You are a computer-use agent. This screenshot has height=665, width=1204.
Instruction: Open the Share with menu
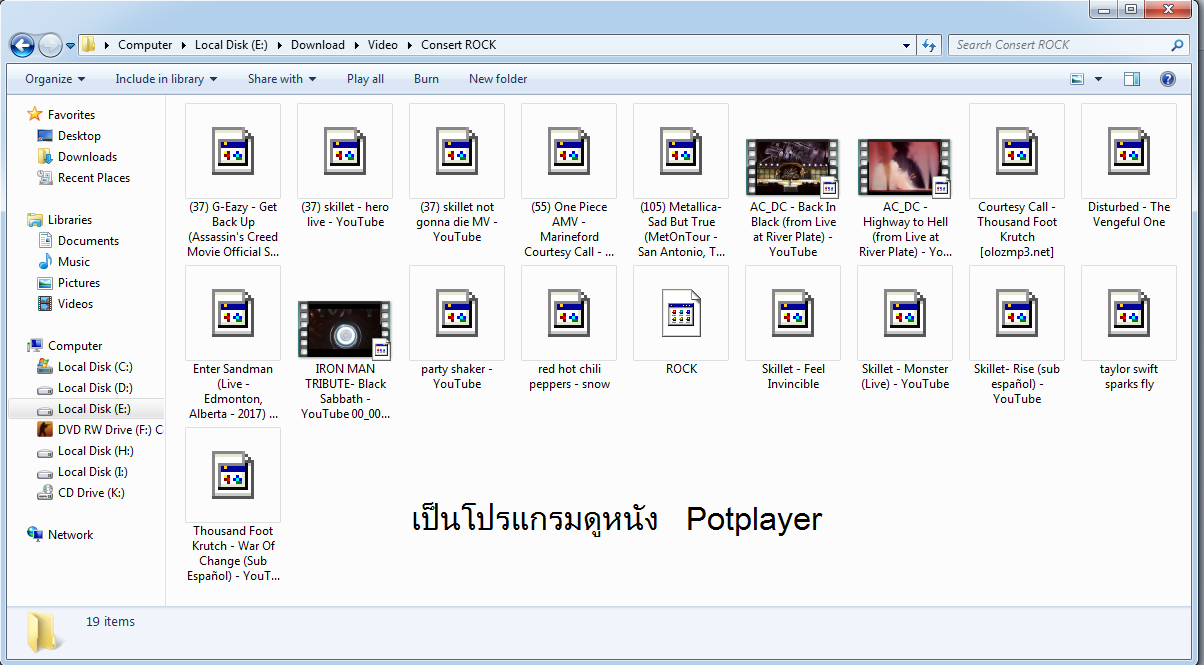(282, 79)
